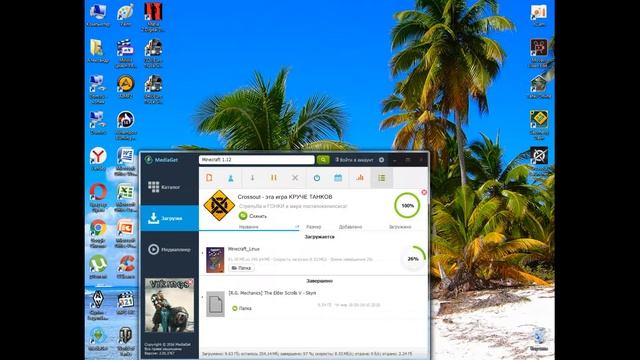The height and width of the screenshot is (360, 640).
Task: Sort list by Размер column
Action: pyautogui.click(x=313, y=227)
